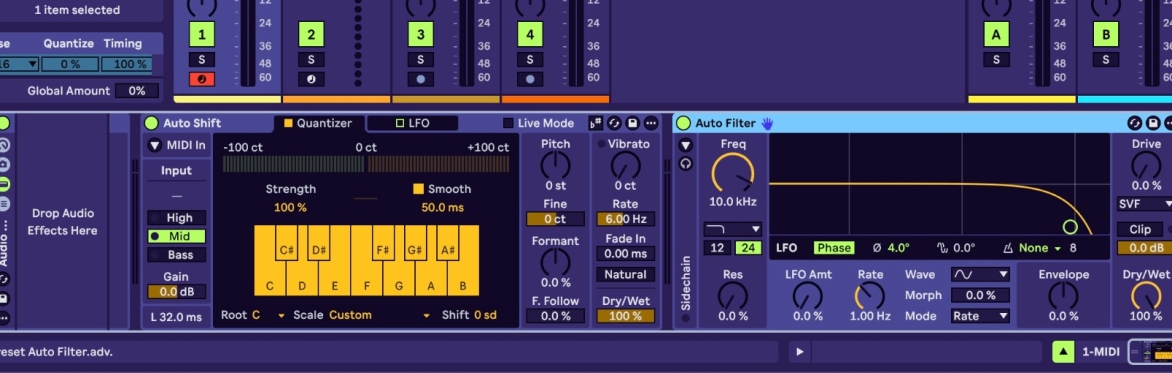
Task: Toggle the Vibrato switch
Action: click(x=602, y=144)
